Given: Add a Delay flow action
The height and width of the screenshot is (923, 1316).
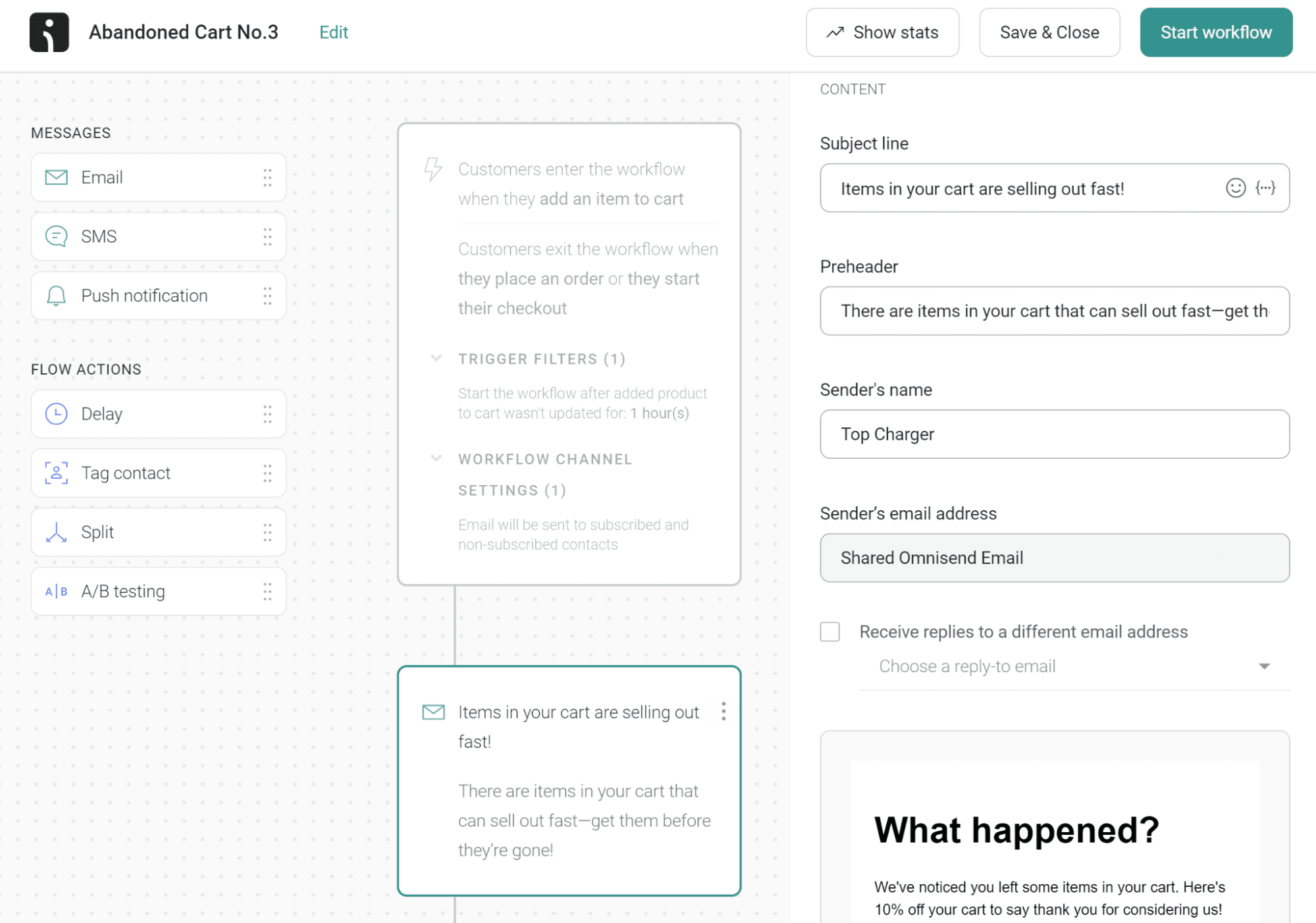Looking at the screenshot, I should (158, 413).
